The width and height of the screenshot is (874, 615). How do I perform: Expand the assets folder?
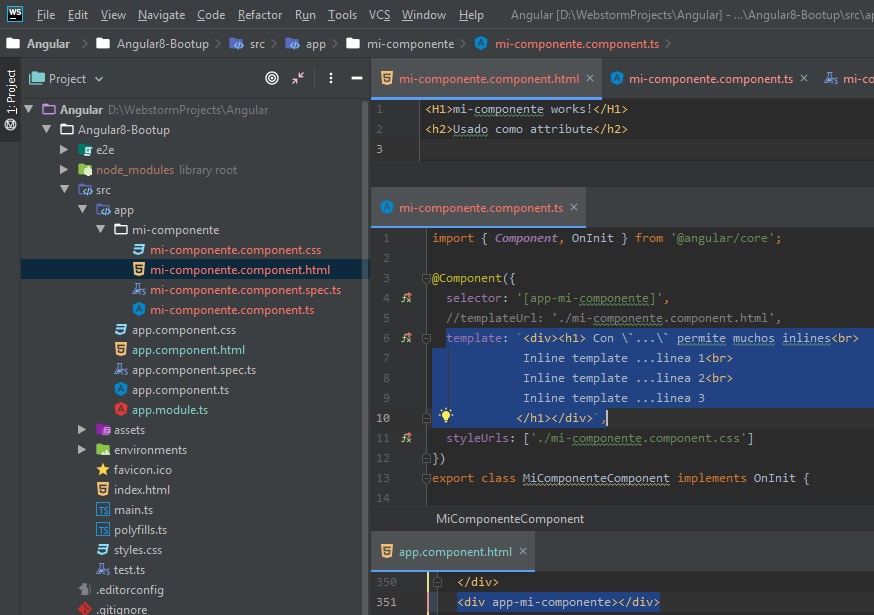coord(83,430)
